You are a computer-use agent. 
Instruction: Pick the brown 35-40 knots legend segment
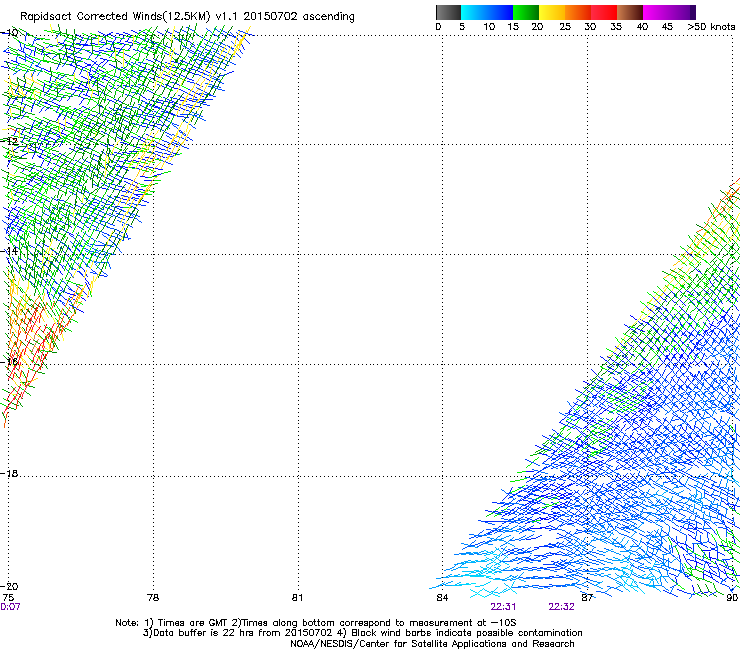630,12
